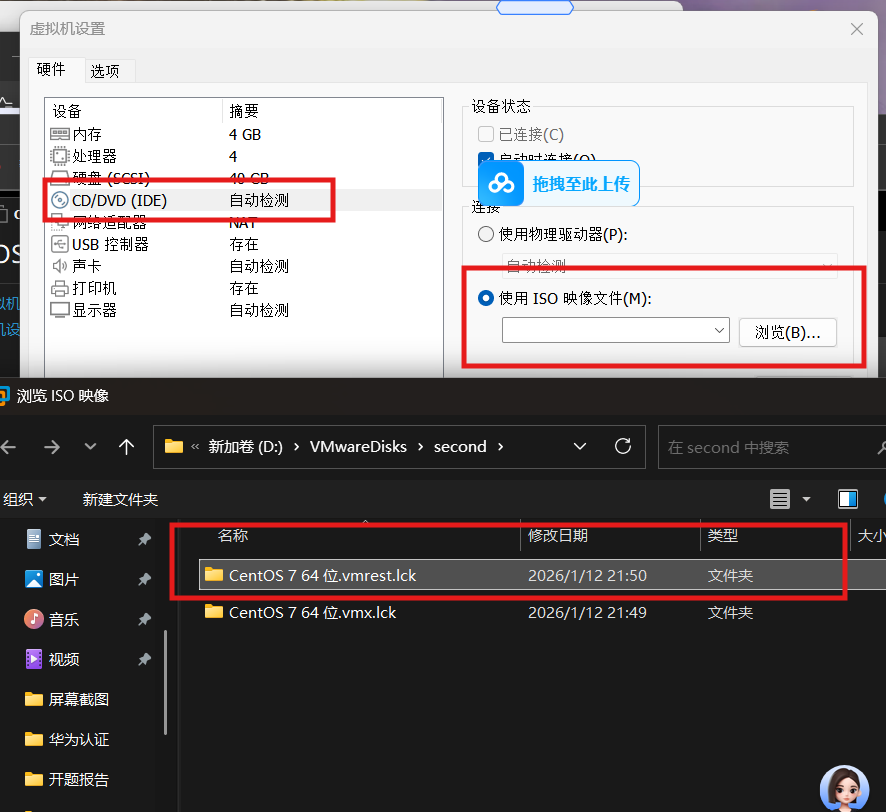This screenshot has height=812, width=886.
Task: Close the 虚拟机设置 dialog
Action: pyautogui.click(x=857, y=29)
